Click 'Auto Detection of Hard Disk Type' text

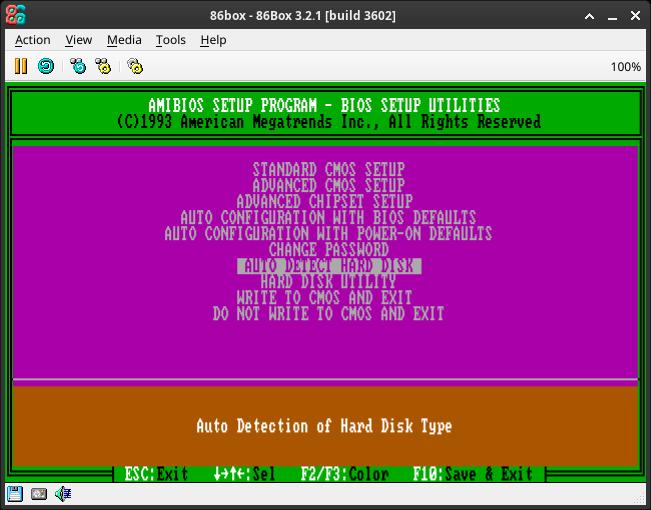[324, 426]
